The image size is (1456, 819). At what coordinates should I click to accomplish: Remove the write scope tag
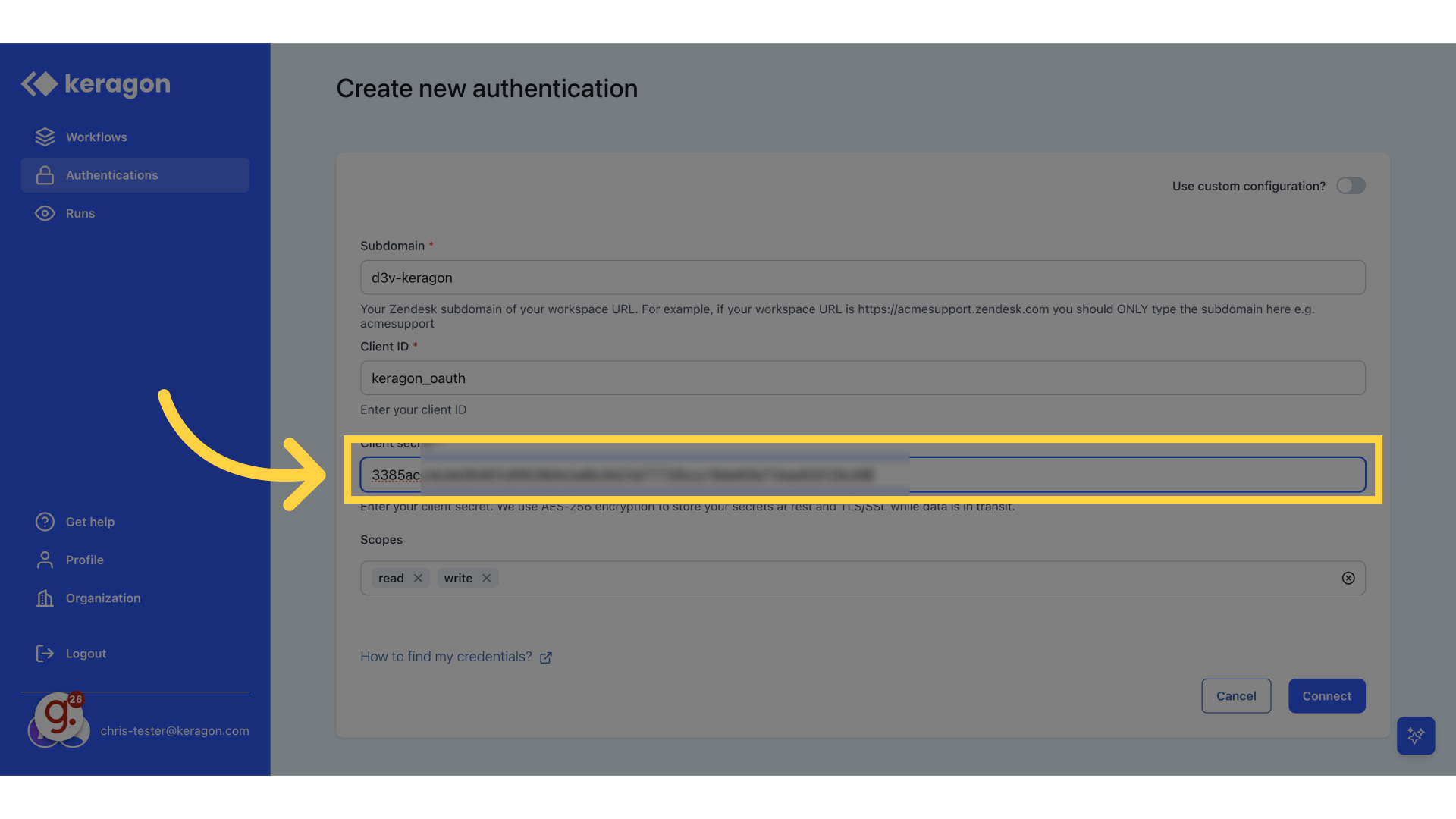pos(487,579)
